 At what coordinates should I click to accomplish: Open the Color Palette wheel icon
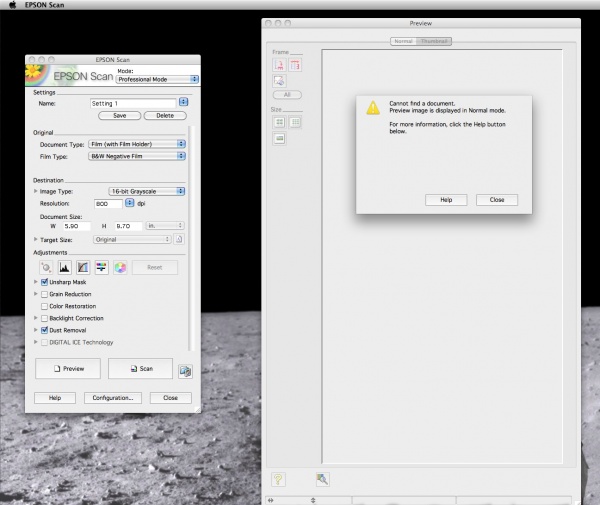pos(120,267)
